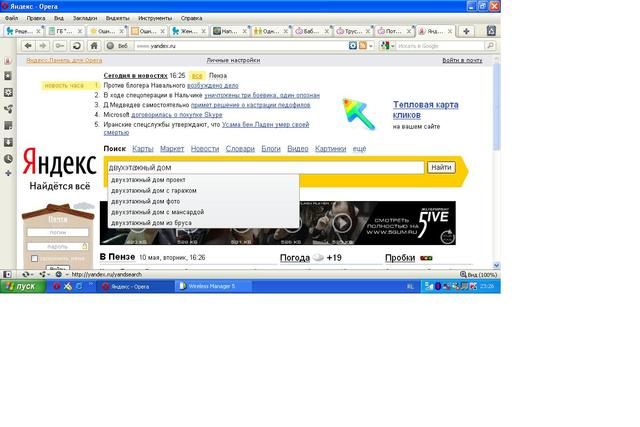
Task: Click the логин field in mail box
Action: coord(58,232)
